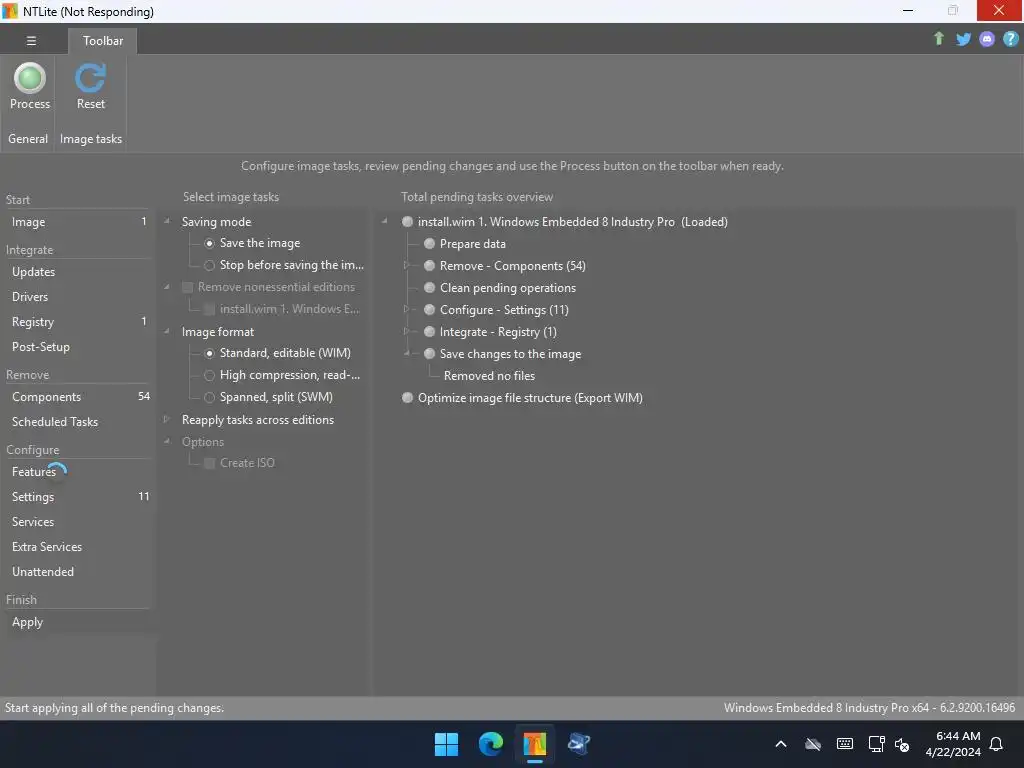
Task: Select Stop before saving the image option
Action: tap(209, 265)
